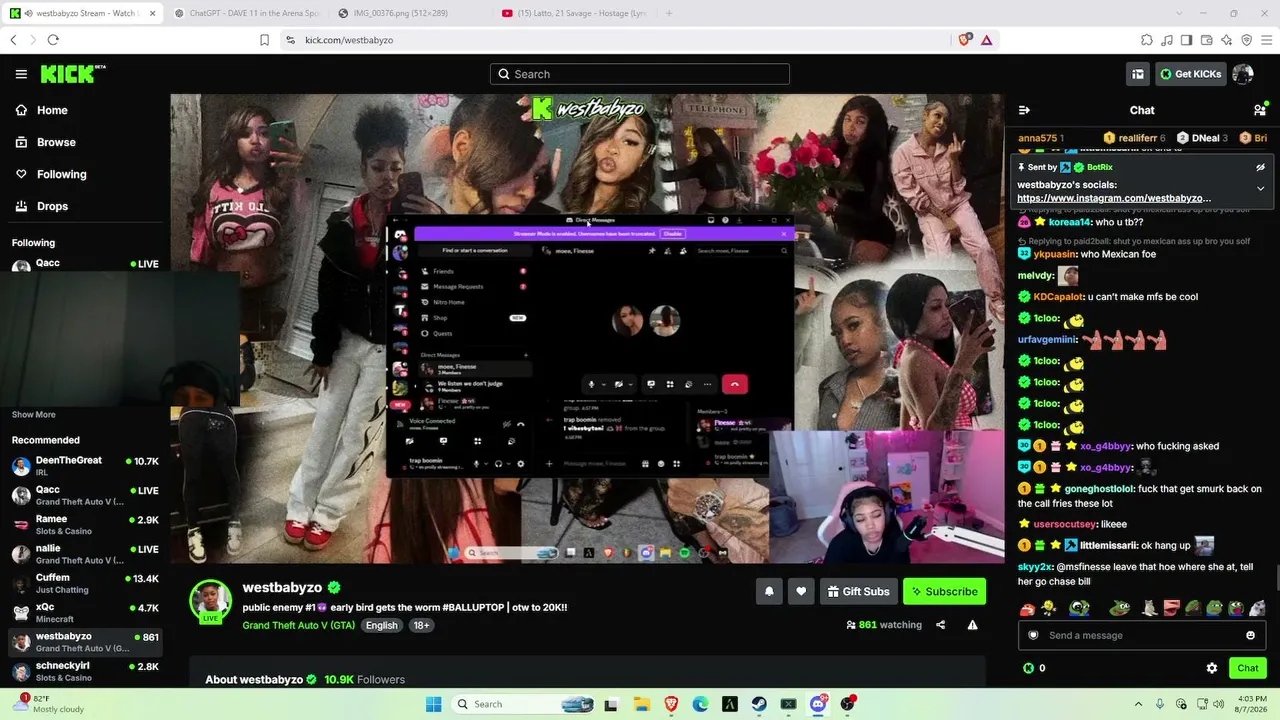Click the English language tag

[x=381, y=625]
